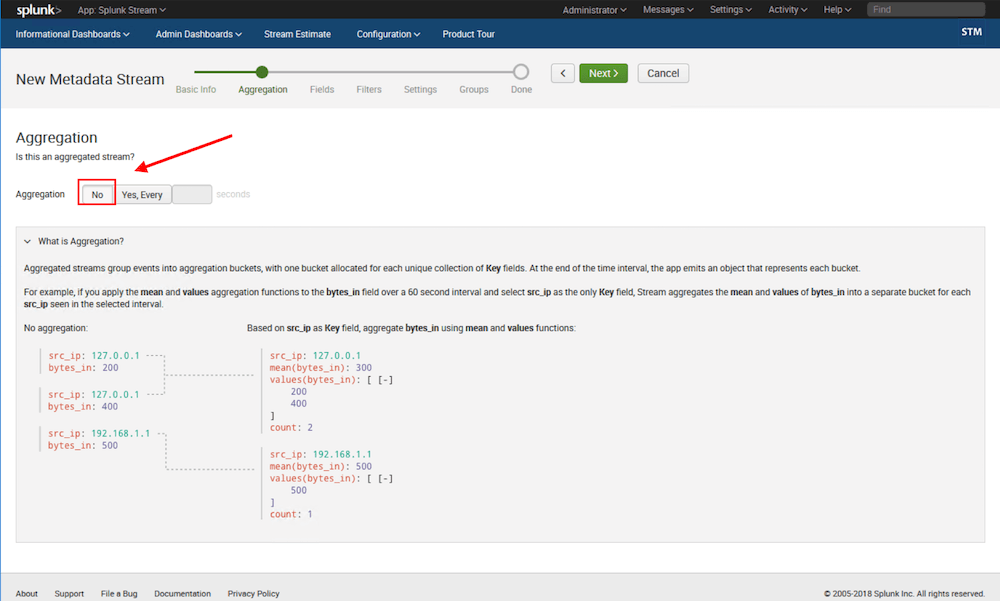This screenshot has height=601, width=1000.
Task: Click the 'count: 2' line
Action: pos(291,427)
